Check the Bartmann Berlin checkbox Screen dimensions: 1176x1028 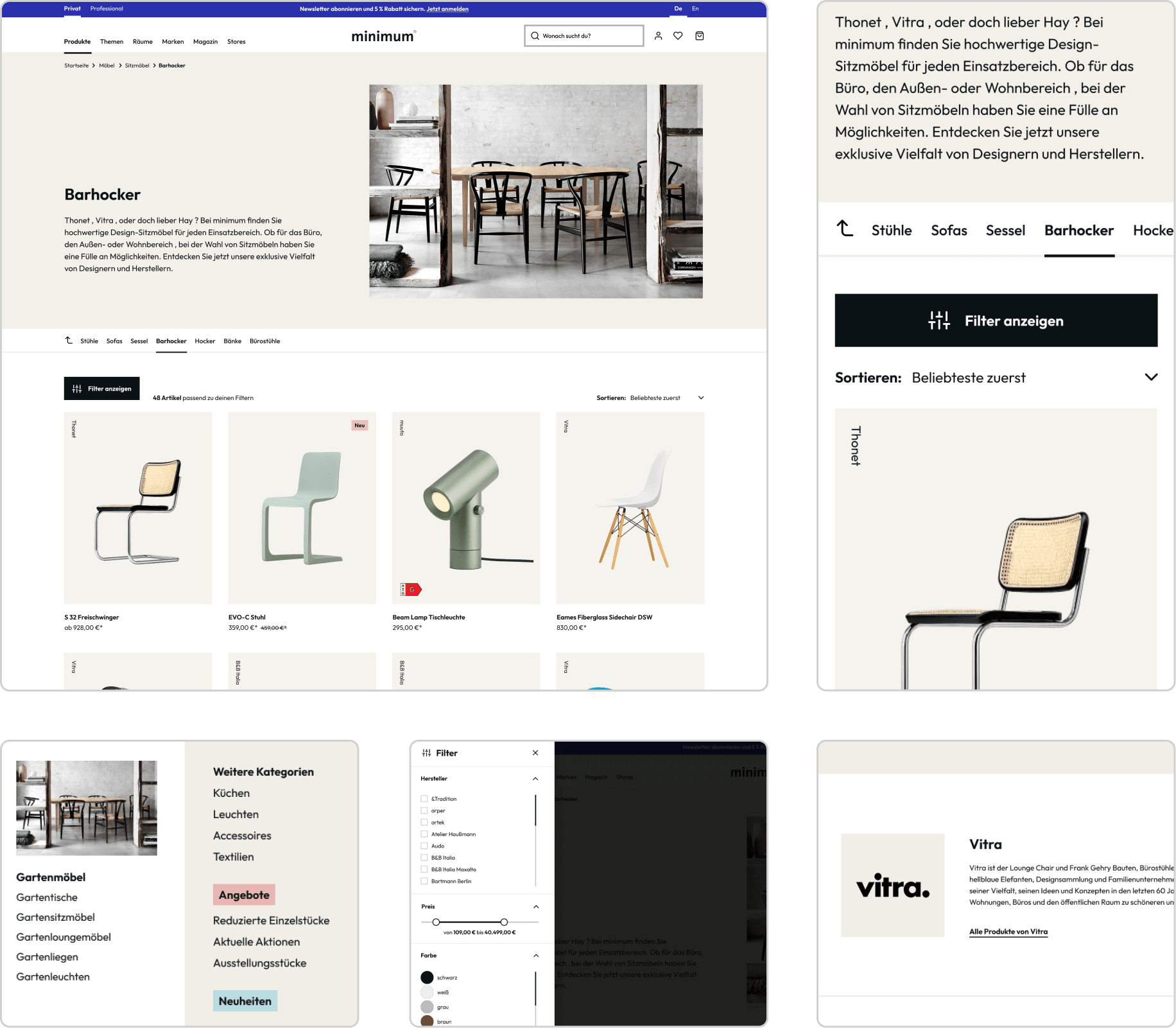click(x=424, y=881)
